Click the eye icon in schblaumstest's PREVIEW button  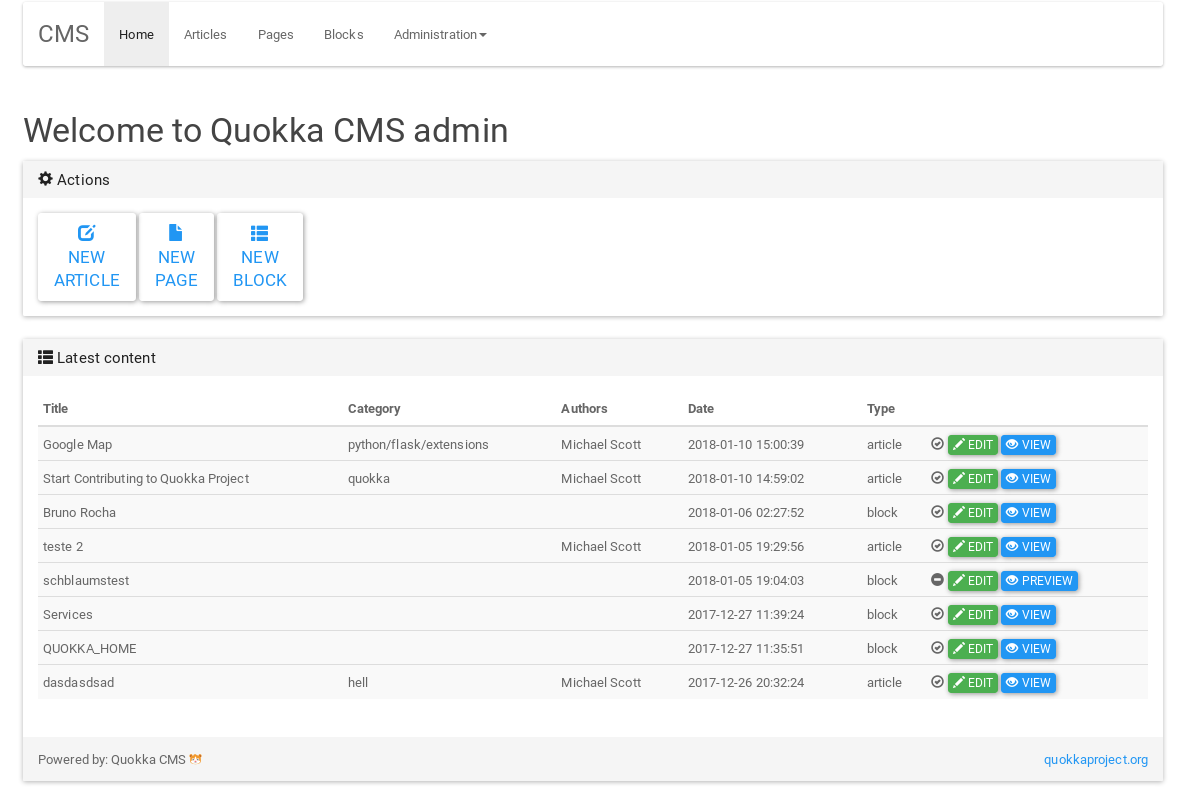tap(1012, 580)
